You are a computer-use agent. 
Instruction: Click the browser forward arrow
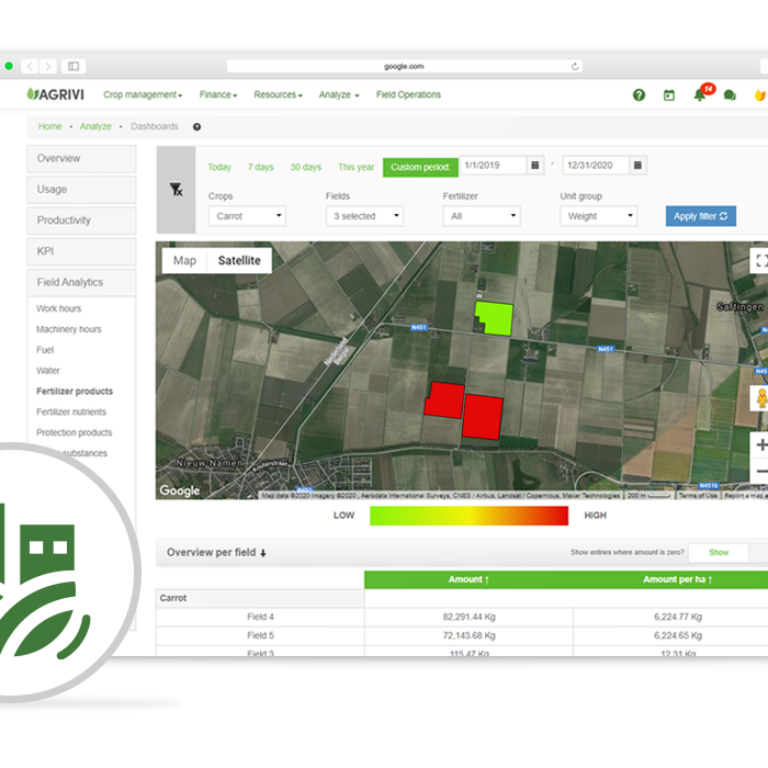tap(48, 66)
